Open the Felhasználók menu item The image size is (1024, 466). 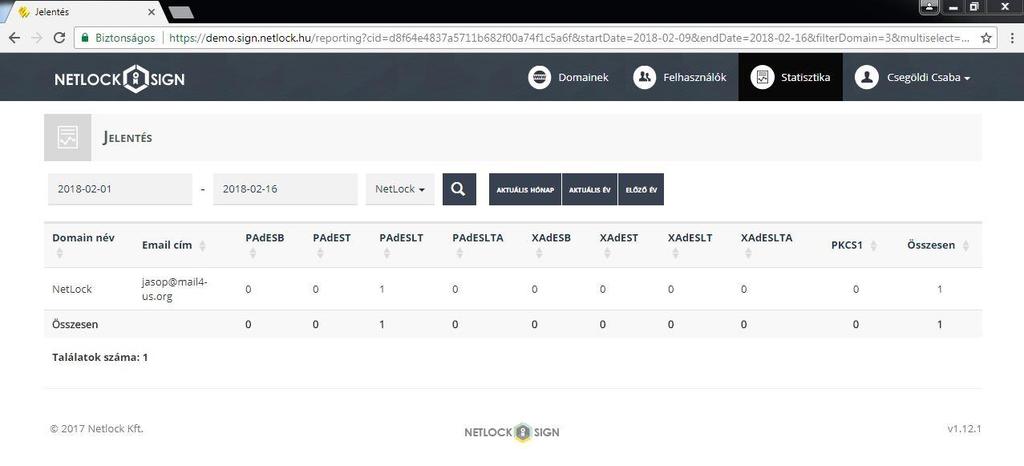679,77
